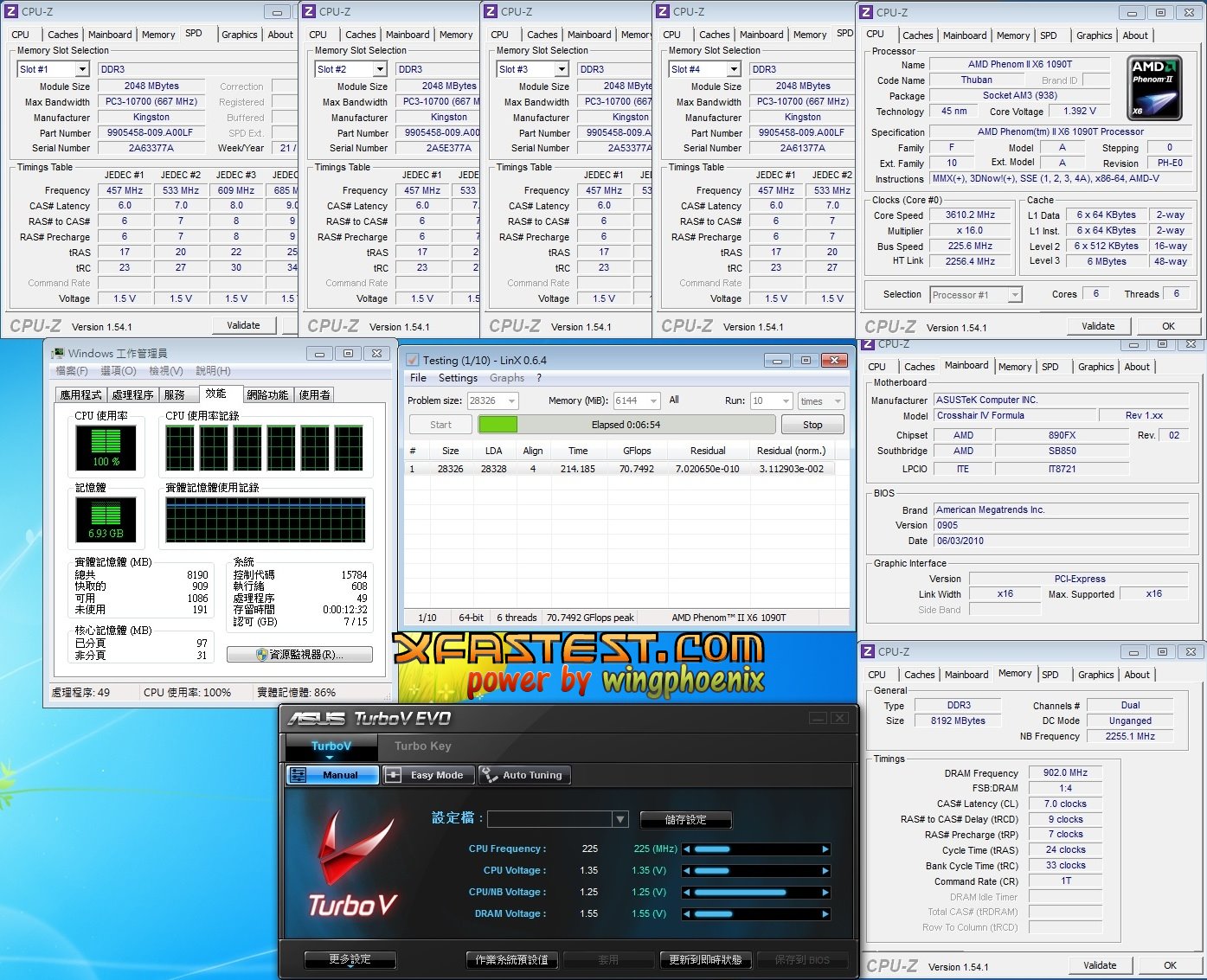
Task: Decrease CPU/NB Voltage with the left arrow
Action: tap(687, 892)
